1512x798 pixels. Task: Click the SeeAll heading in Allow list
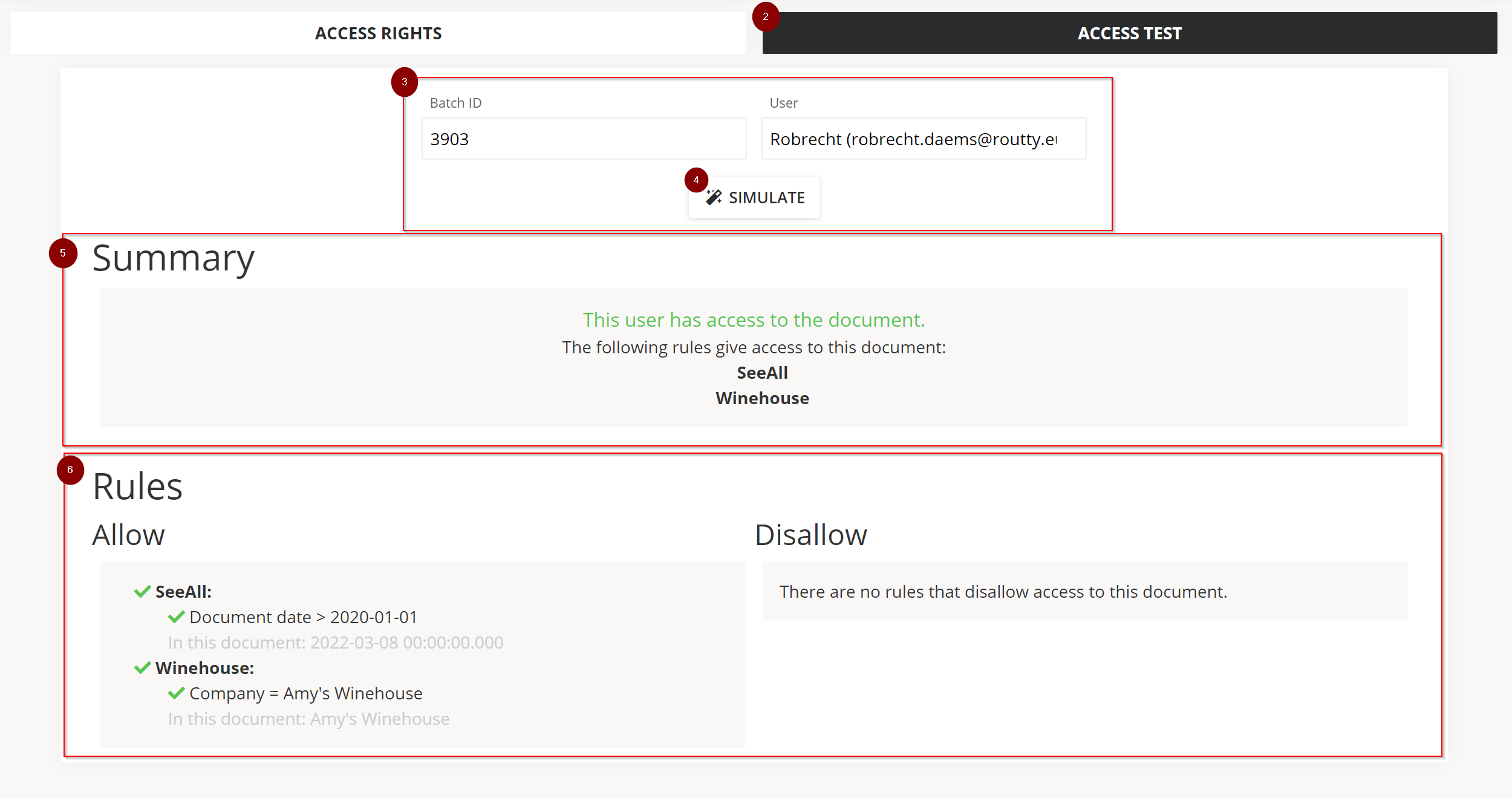point(183,592)
